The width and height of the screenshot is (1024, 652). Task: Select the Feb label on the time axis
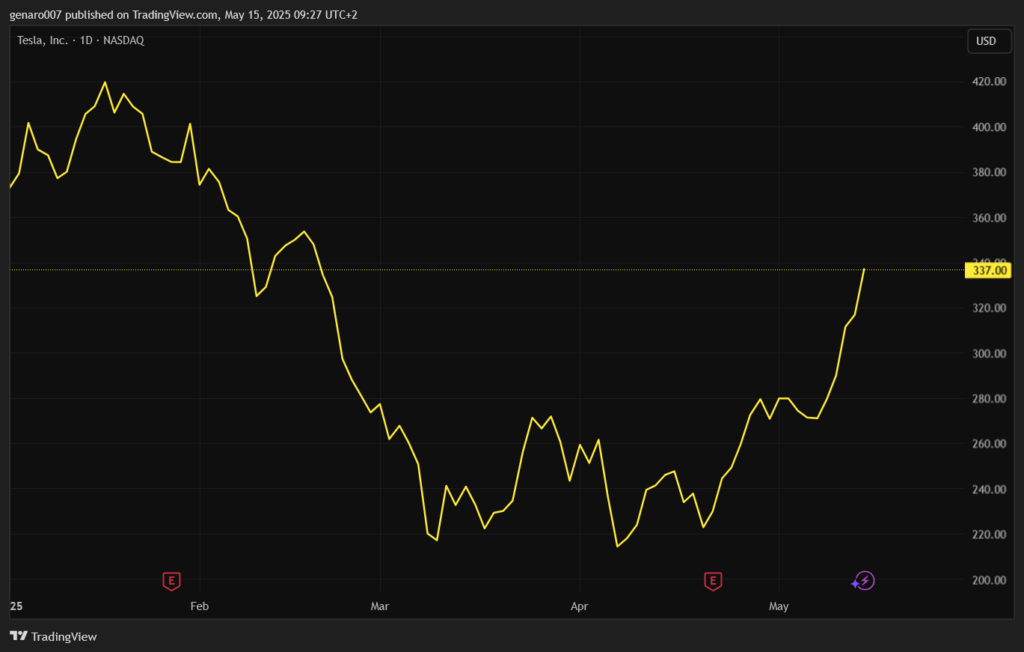(199, 606)
